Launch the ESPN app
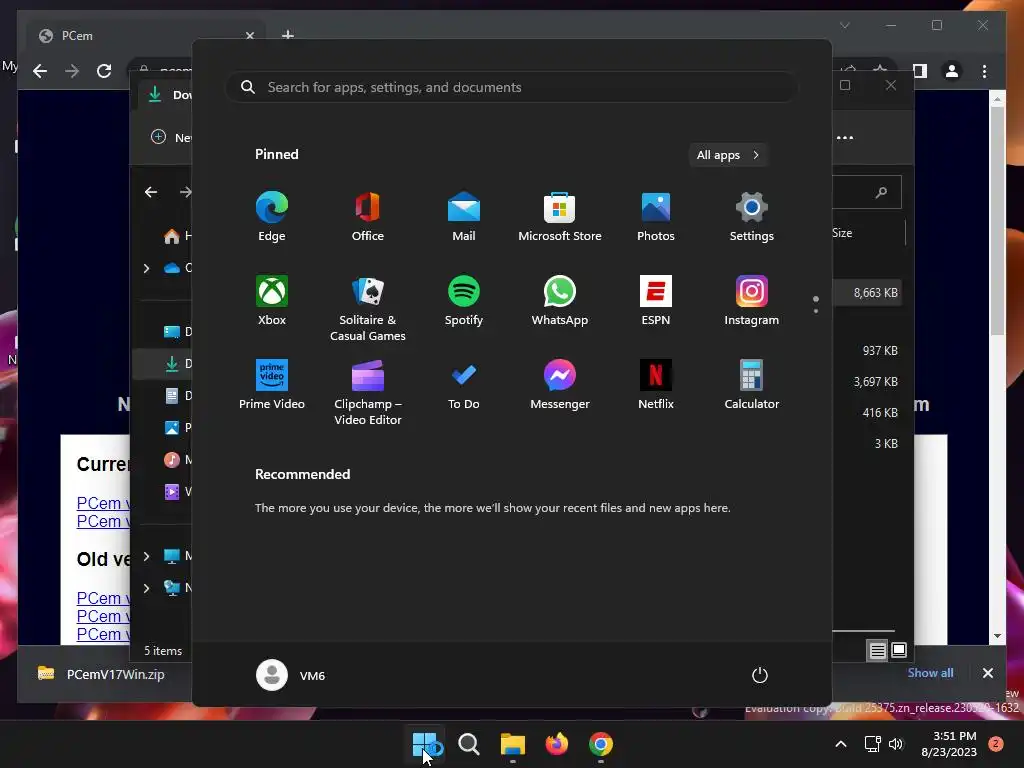The image size is (1024, 768). pyautogui.click(x=656, y=300)
